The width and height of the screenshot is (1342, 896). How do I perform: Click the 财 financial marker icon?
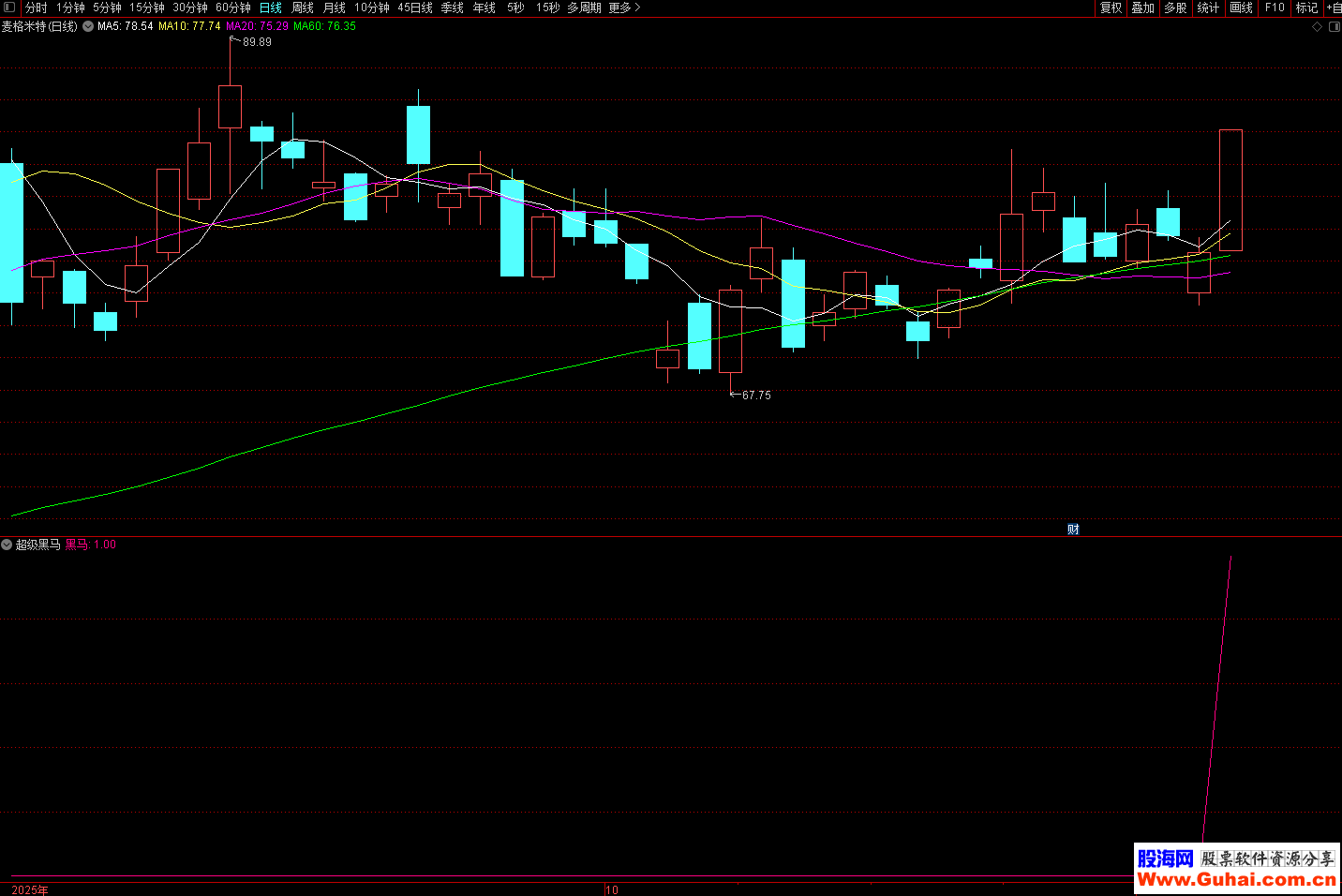pyautogui.click(x=1073, y=530)
